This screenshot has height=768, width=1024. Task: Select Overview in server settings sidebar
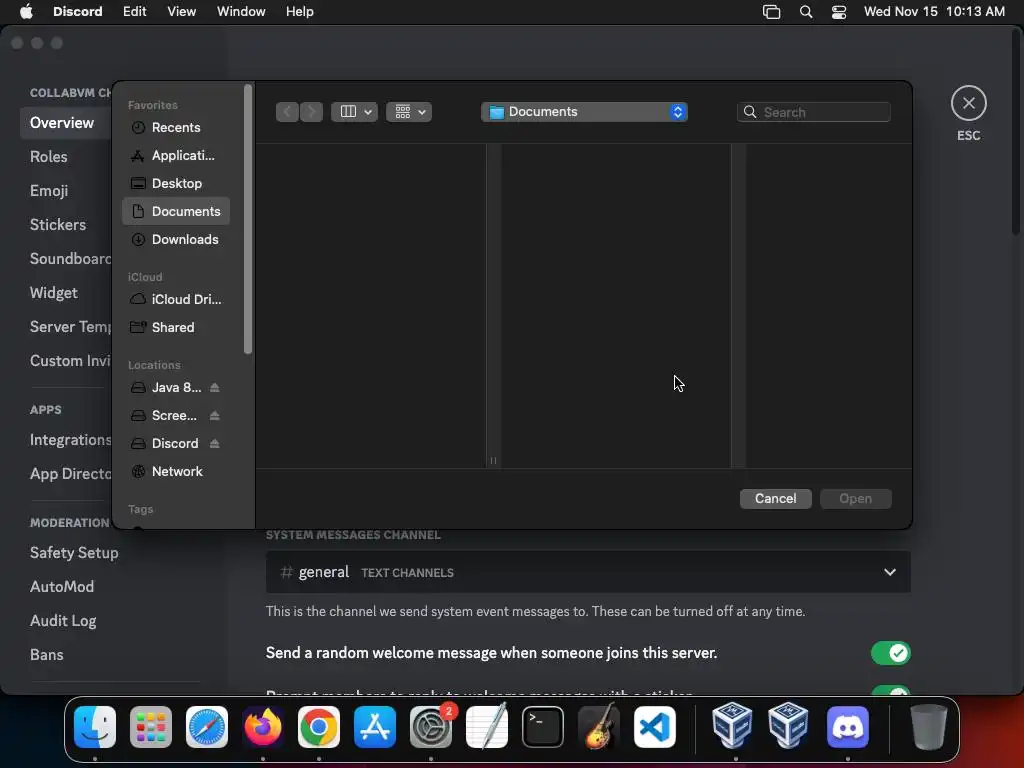click(66, 123)
